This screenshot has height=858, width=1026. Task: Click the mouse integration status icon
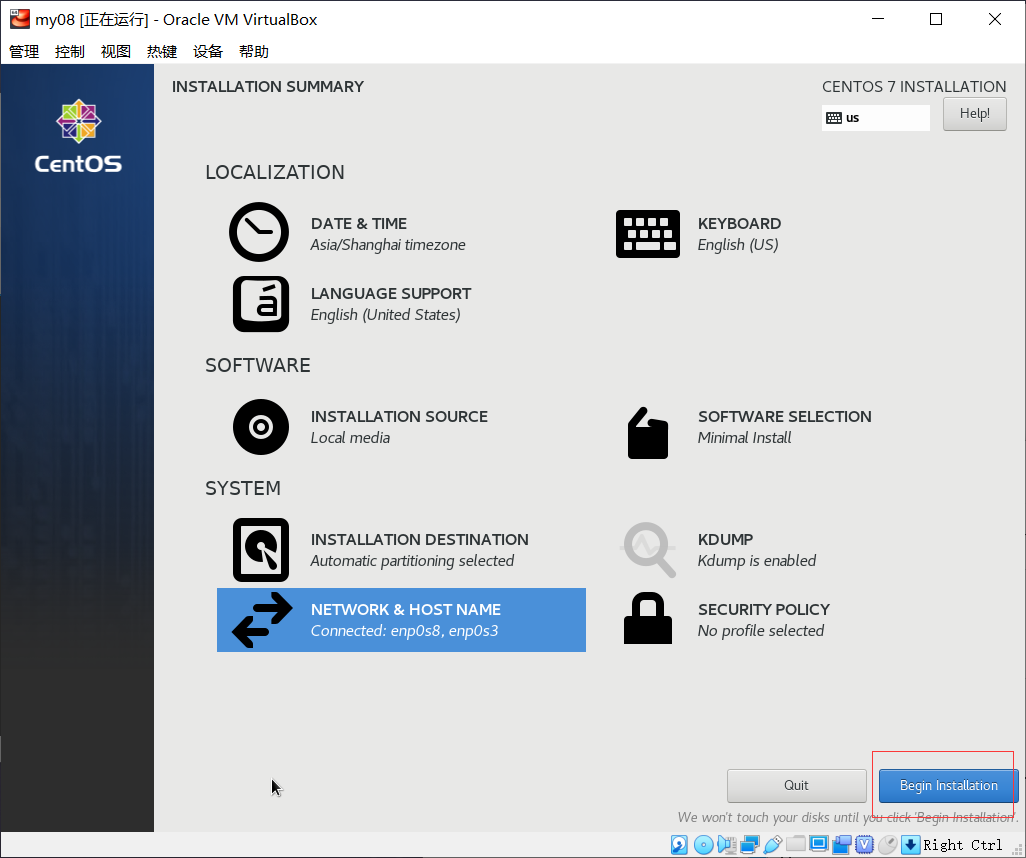coord(887,845)
